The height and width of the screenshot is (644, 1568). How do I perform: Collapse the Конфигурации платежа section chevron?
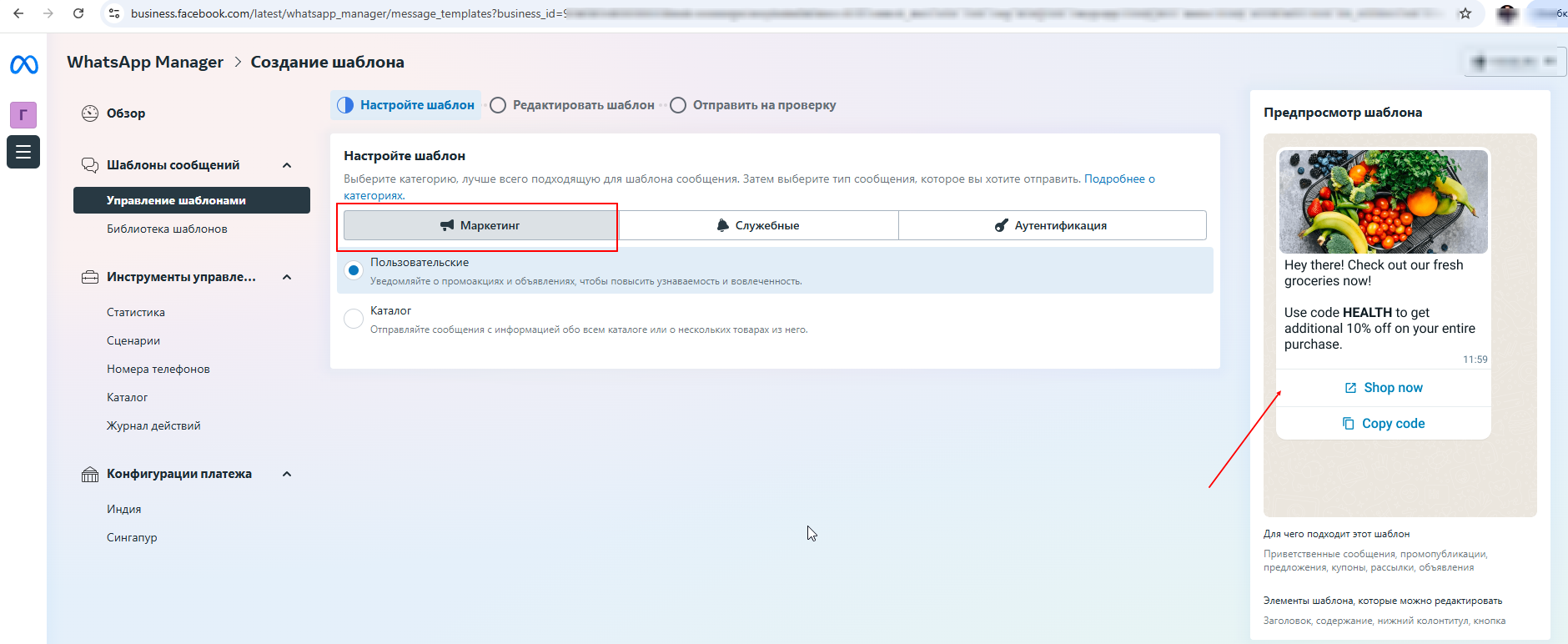[287, 474]
